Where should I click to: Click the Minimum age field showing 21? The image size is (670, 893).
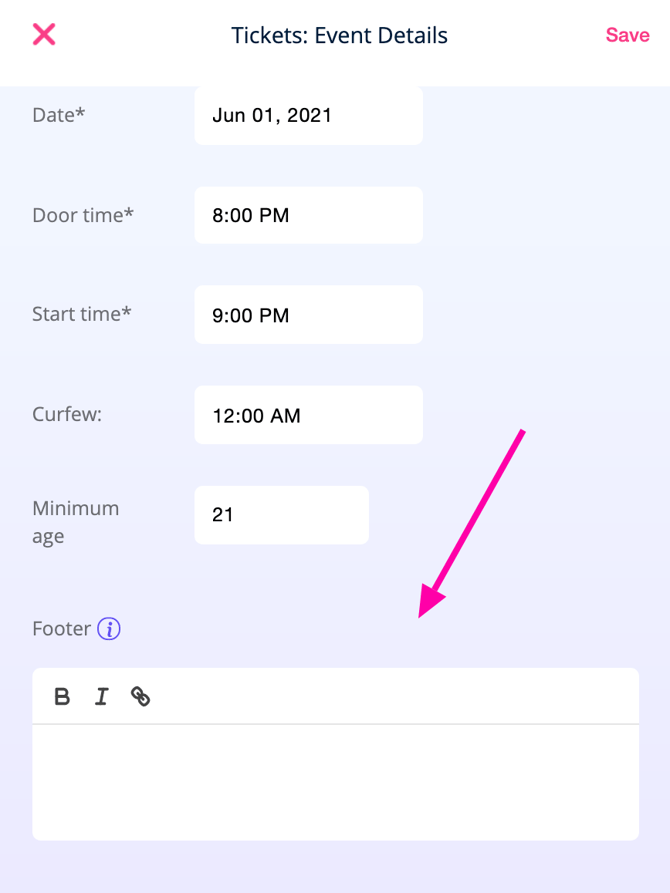(x=281, y=514)
